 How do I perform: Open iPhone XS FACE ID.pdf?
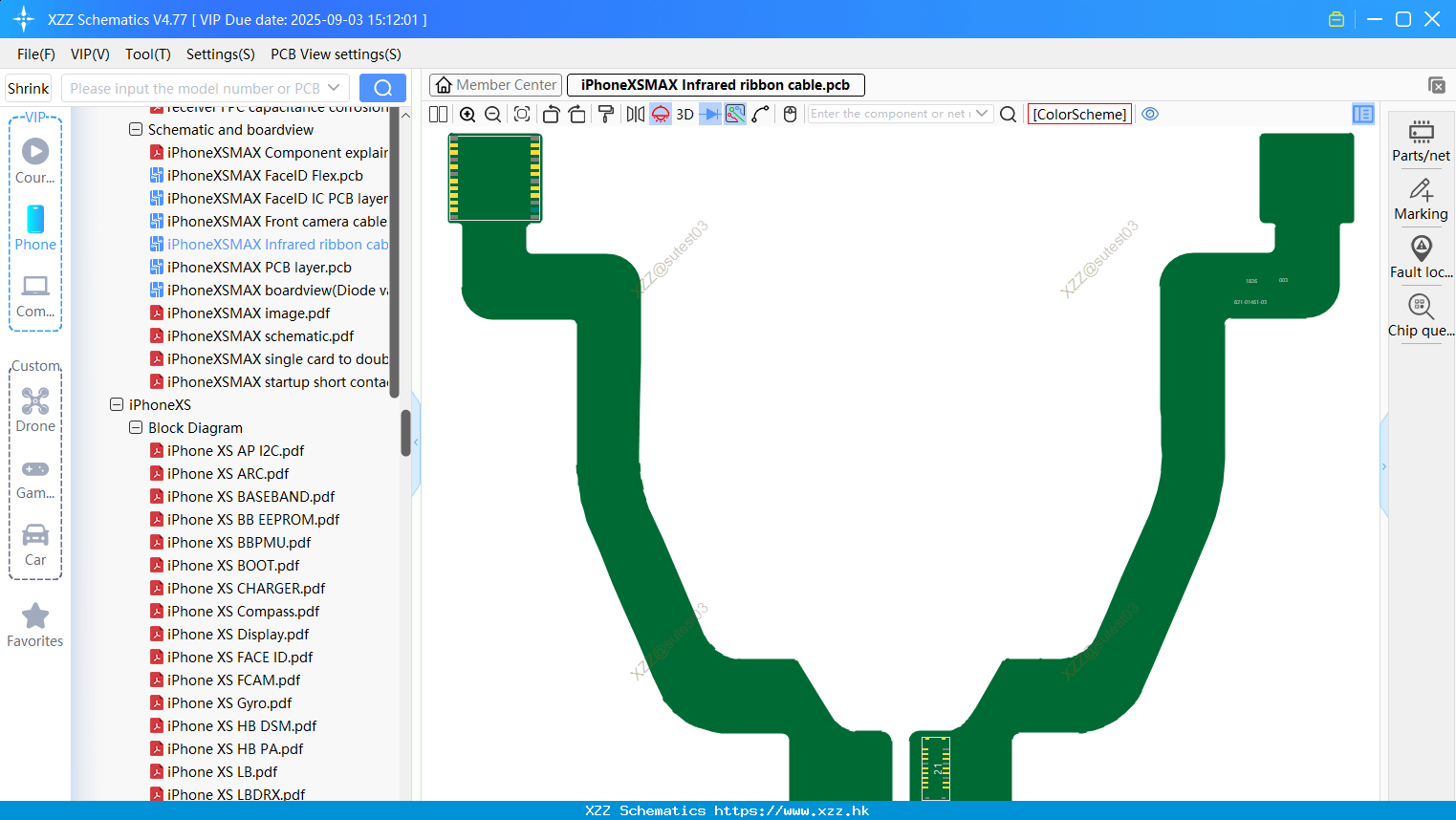coord(231,657)
